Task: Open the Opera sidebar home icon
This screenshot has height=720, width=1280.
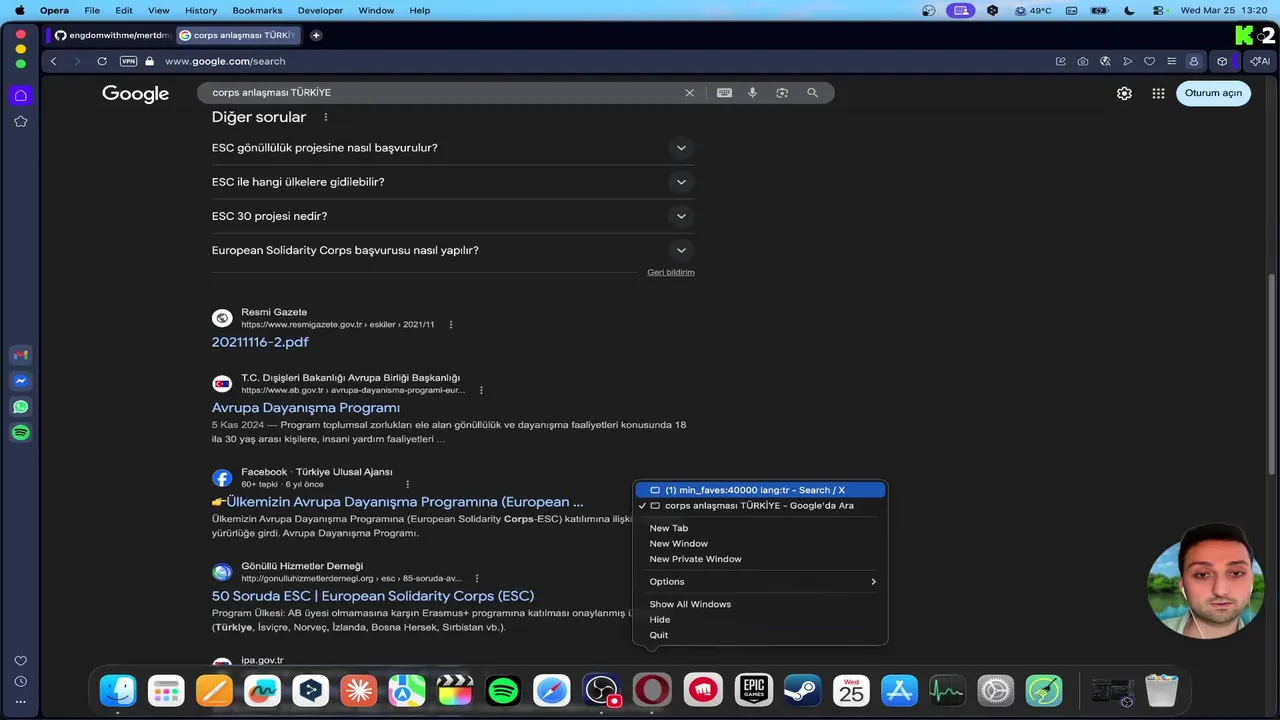Action: 21,95
